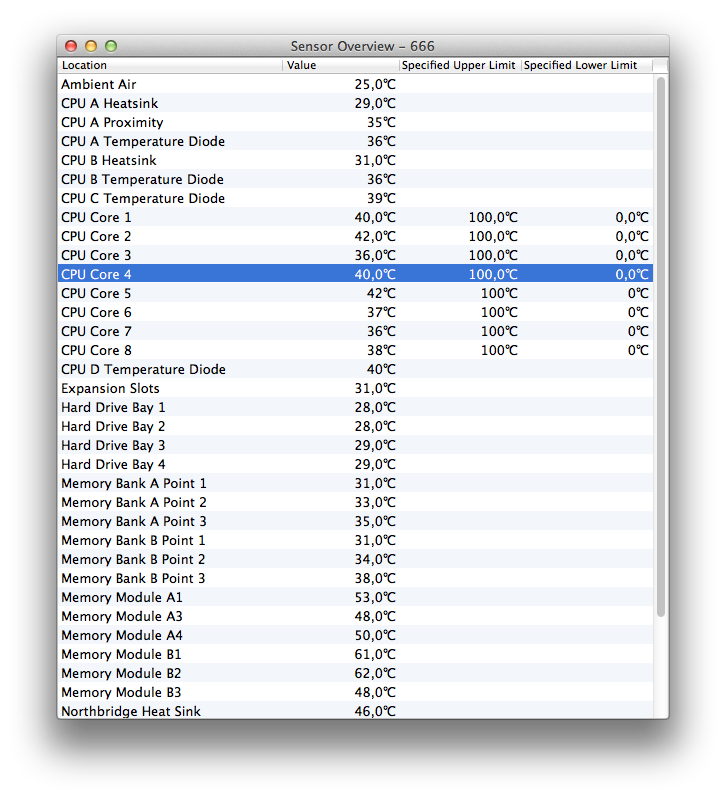This screenshot has height=798, width=726.
Task: Click CPU Core 1 upper limit 100,0°C
Action: 493,217
